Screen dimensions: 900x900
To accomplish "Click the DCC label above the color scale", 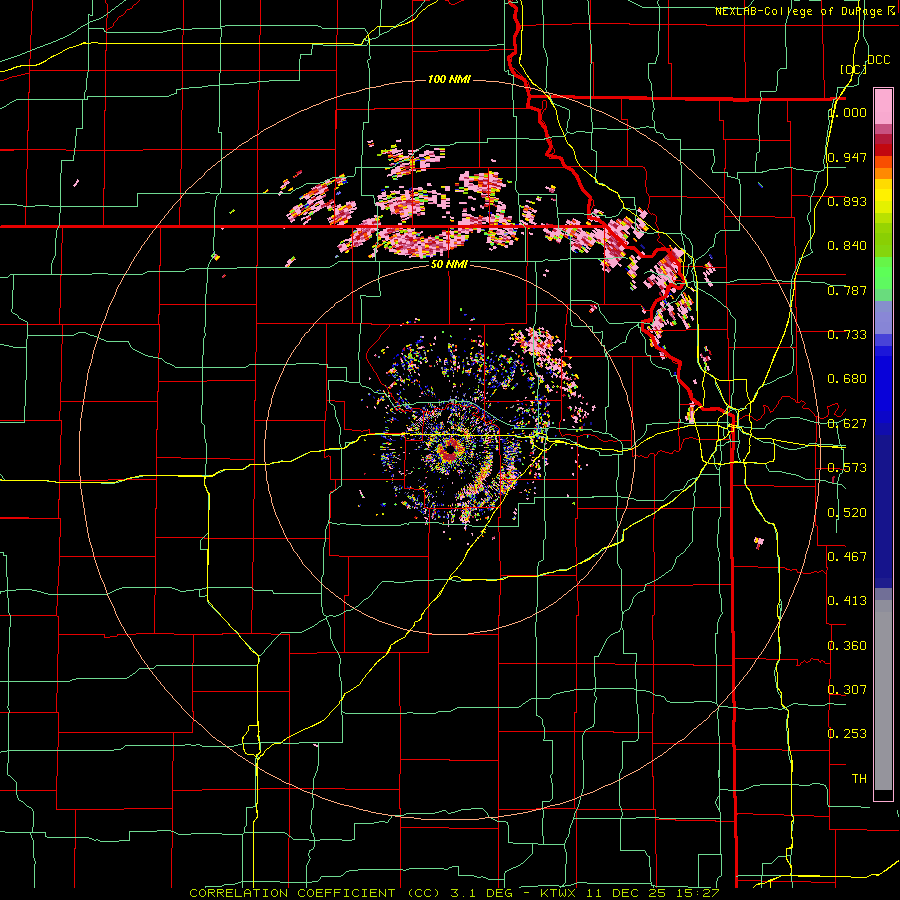I will 878,60.
